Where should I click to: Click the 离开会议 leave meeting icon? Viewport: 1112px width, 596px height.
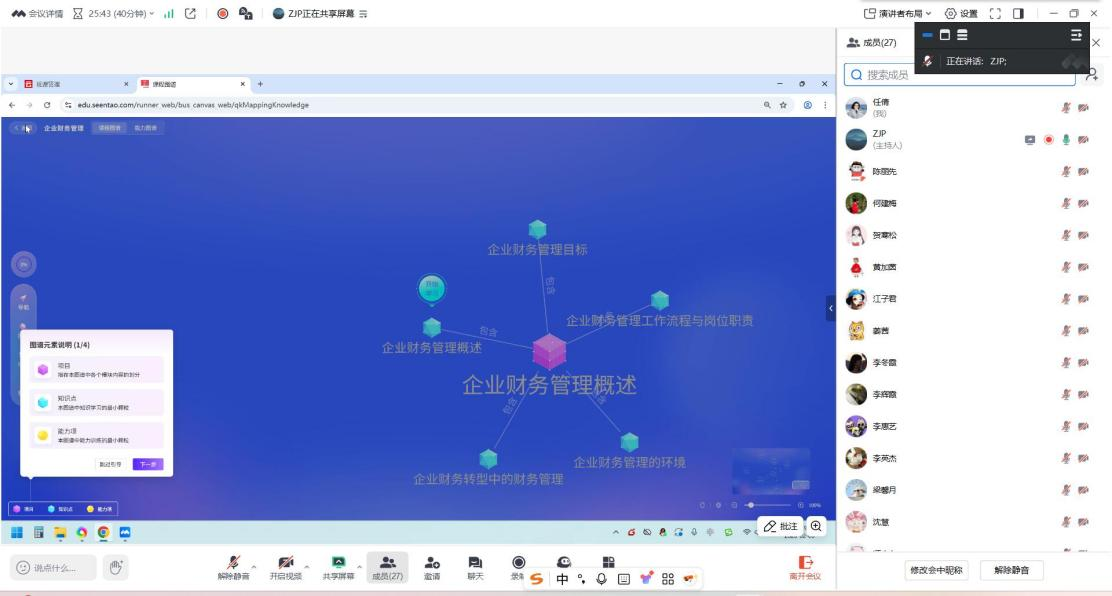[x=804, y=567]
